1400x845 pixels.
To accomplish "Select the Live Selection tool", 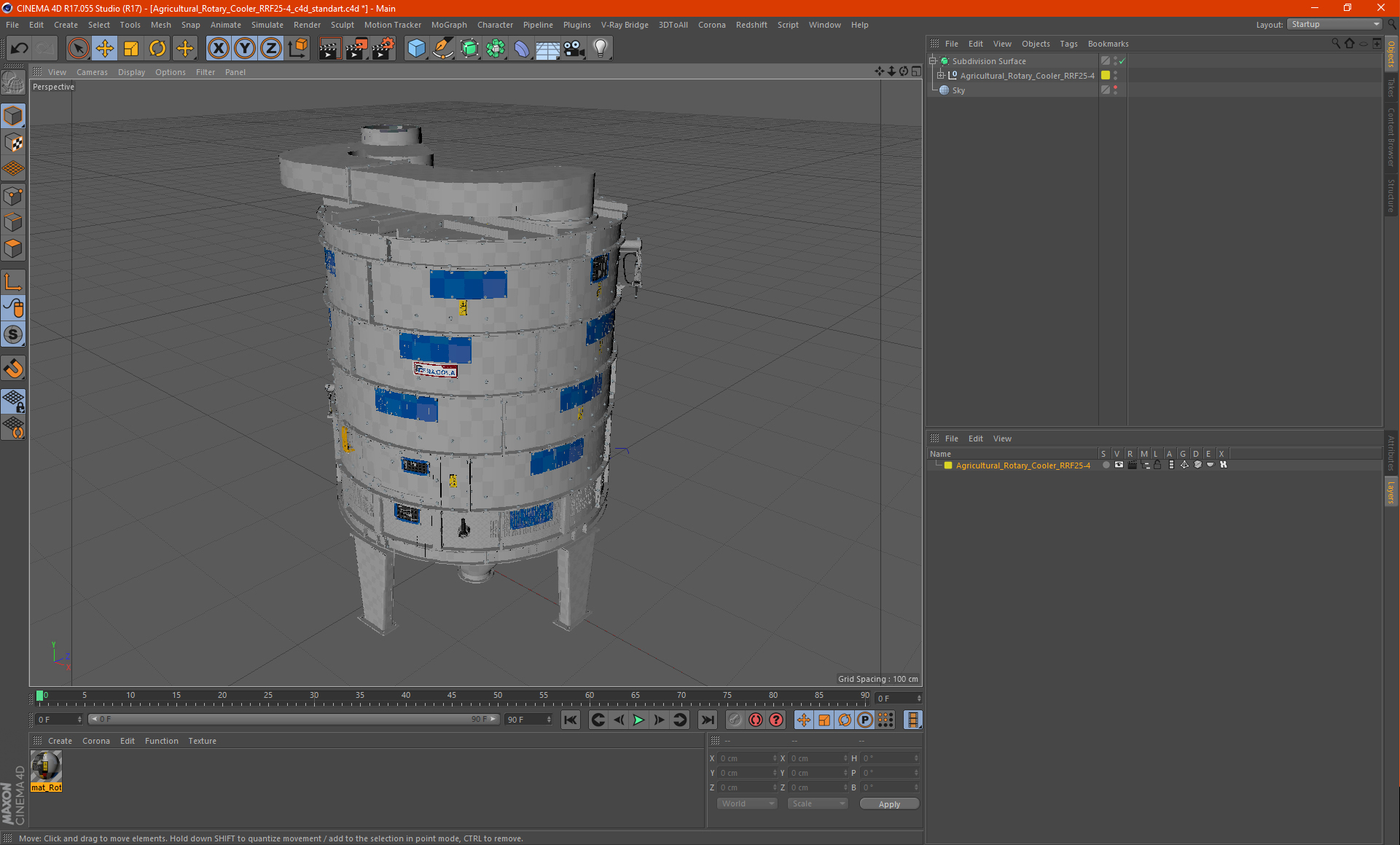I will tap(78, 49).
